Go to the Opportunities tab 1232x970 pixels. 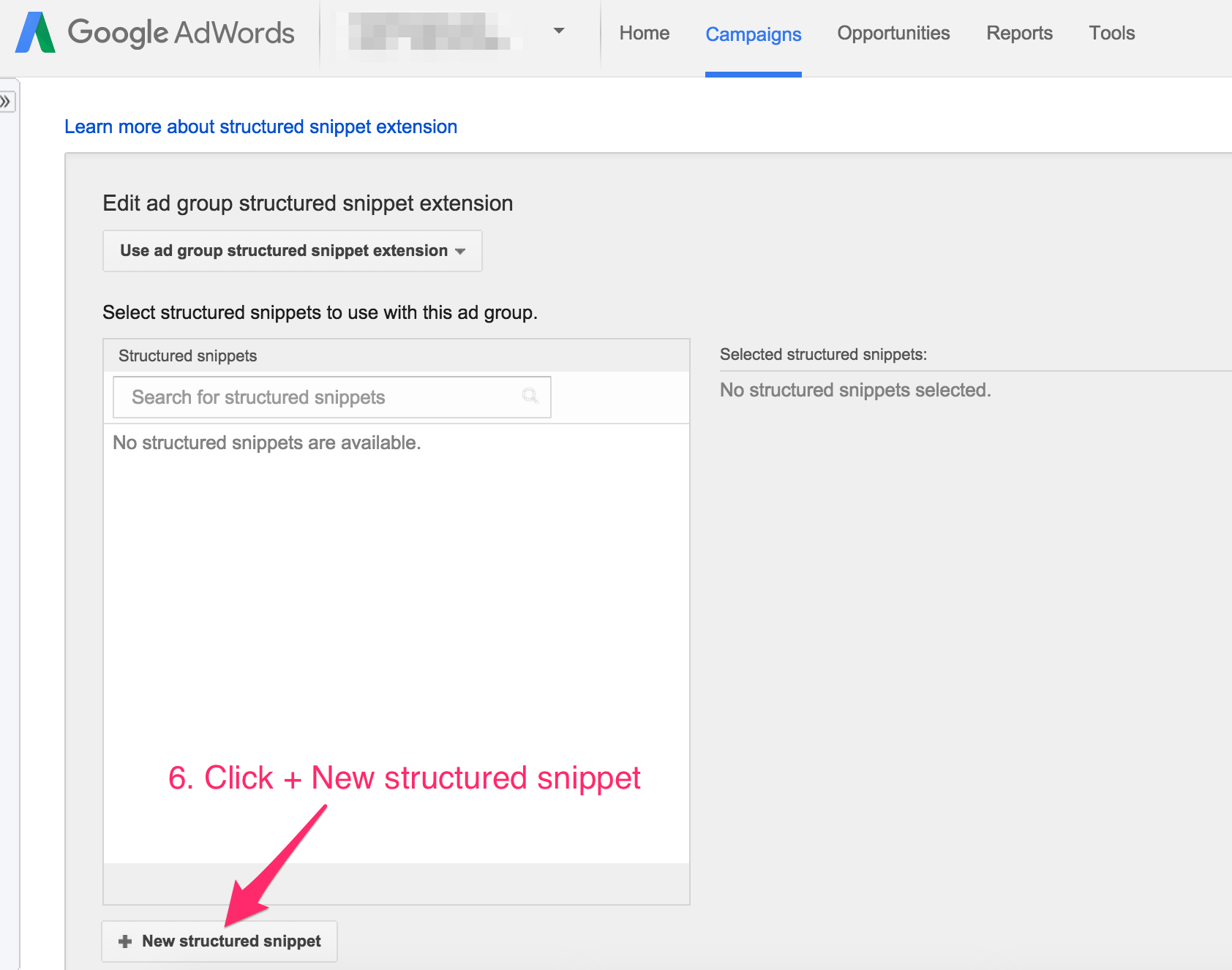893,33
